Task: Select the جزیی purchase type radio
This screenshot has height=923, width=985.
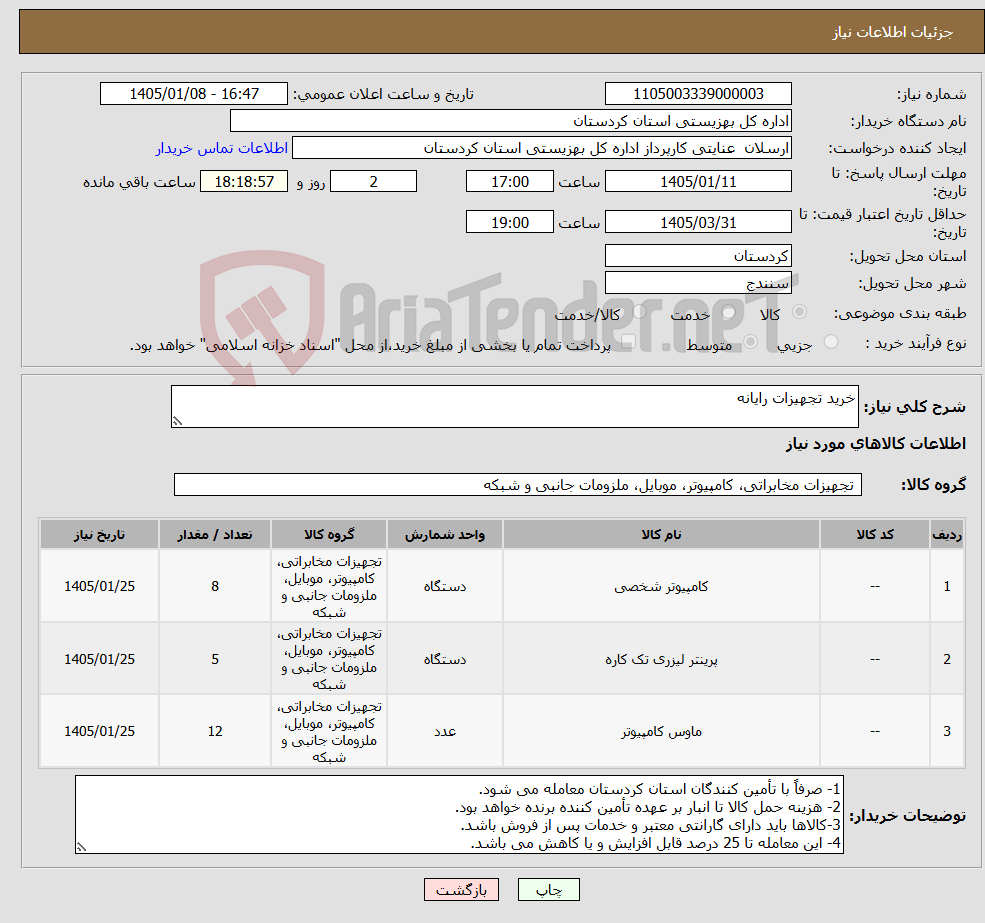Action: (x=831, y=342)
